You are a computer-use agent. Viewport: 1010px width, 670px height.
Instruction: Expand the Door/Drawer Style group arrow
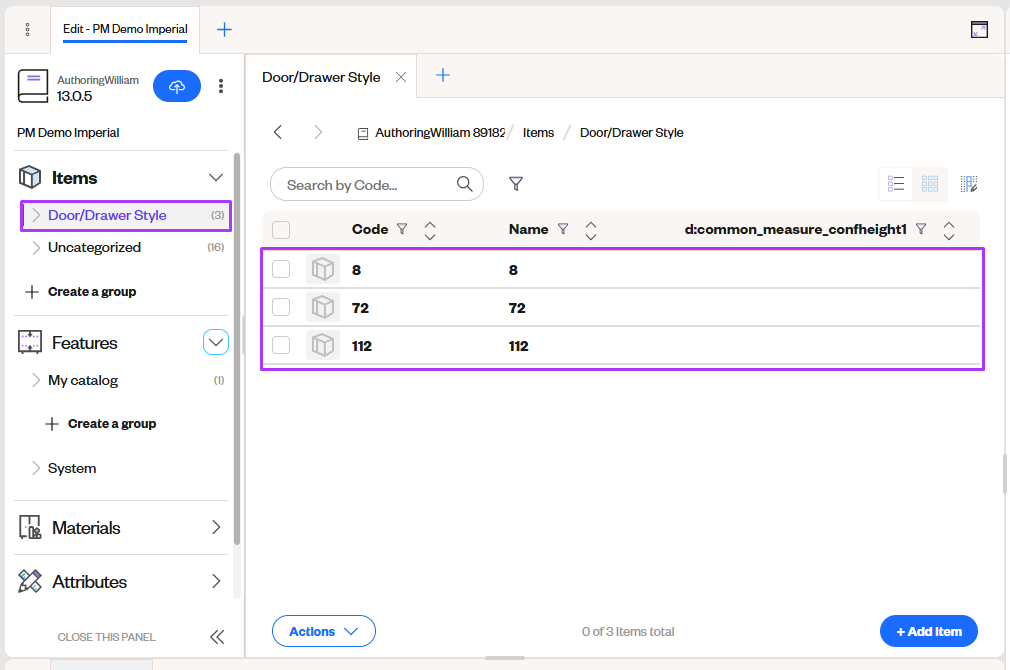pyautogui.click(x=36, y=215)
